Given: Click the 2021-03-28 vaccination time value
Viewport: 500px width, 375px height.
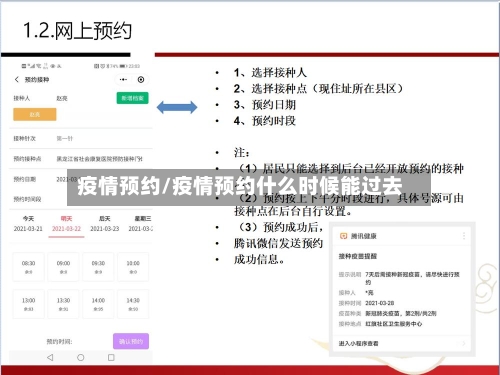Looking at the screenshot, I should pyautogui.click(x=380, y=303).
